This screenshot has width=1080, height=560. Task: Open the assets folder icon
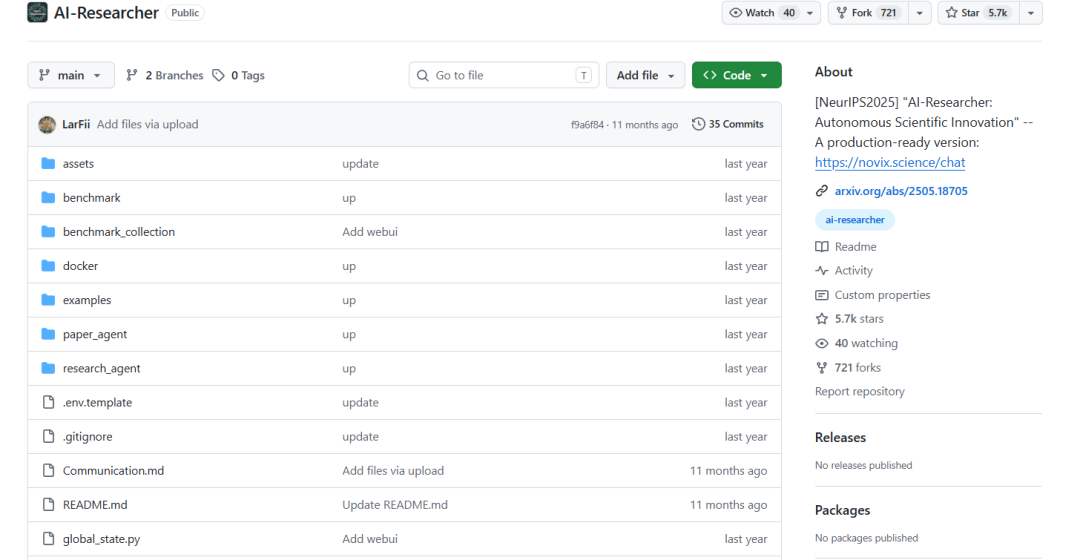pyautogui.click(x=48, y=163)
